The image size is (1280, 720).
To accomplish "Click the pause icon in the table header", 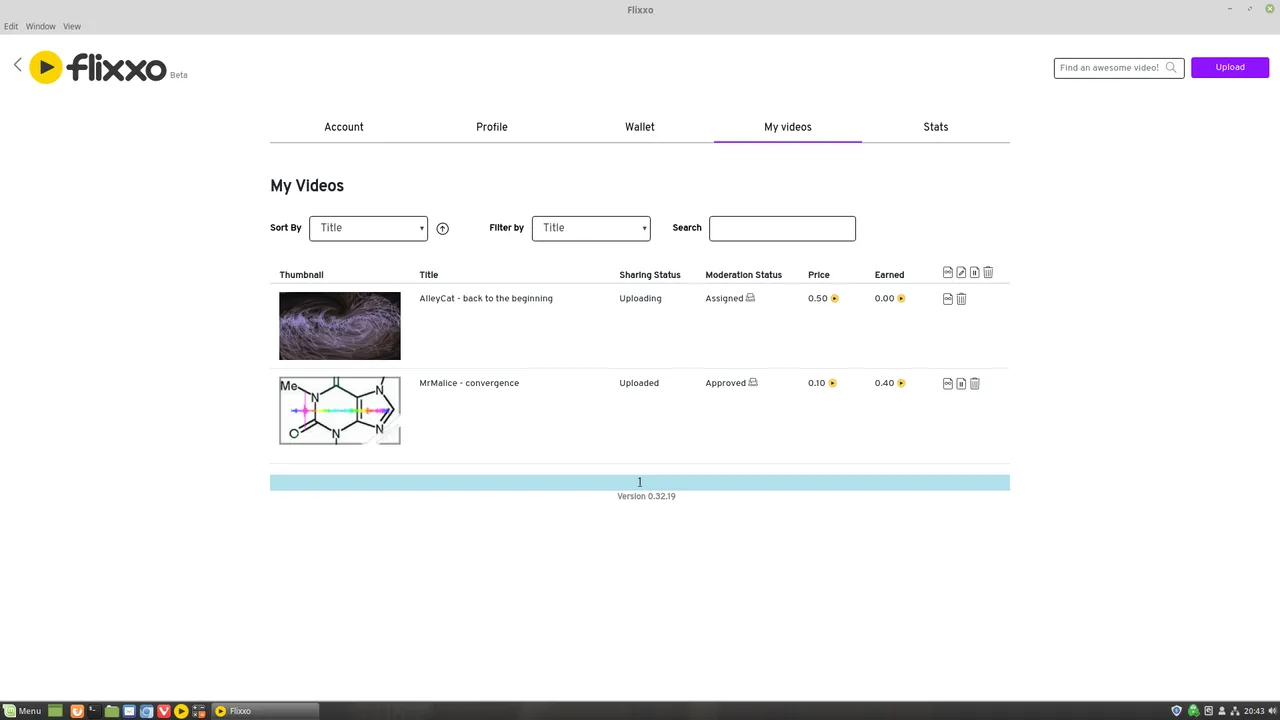I will point(974,272).
